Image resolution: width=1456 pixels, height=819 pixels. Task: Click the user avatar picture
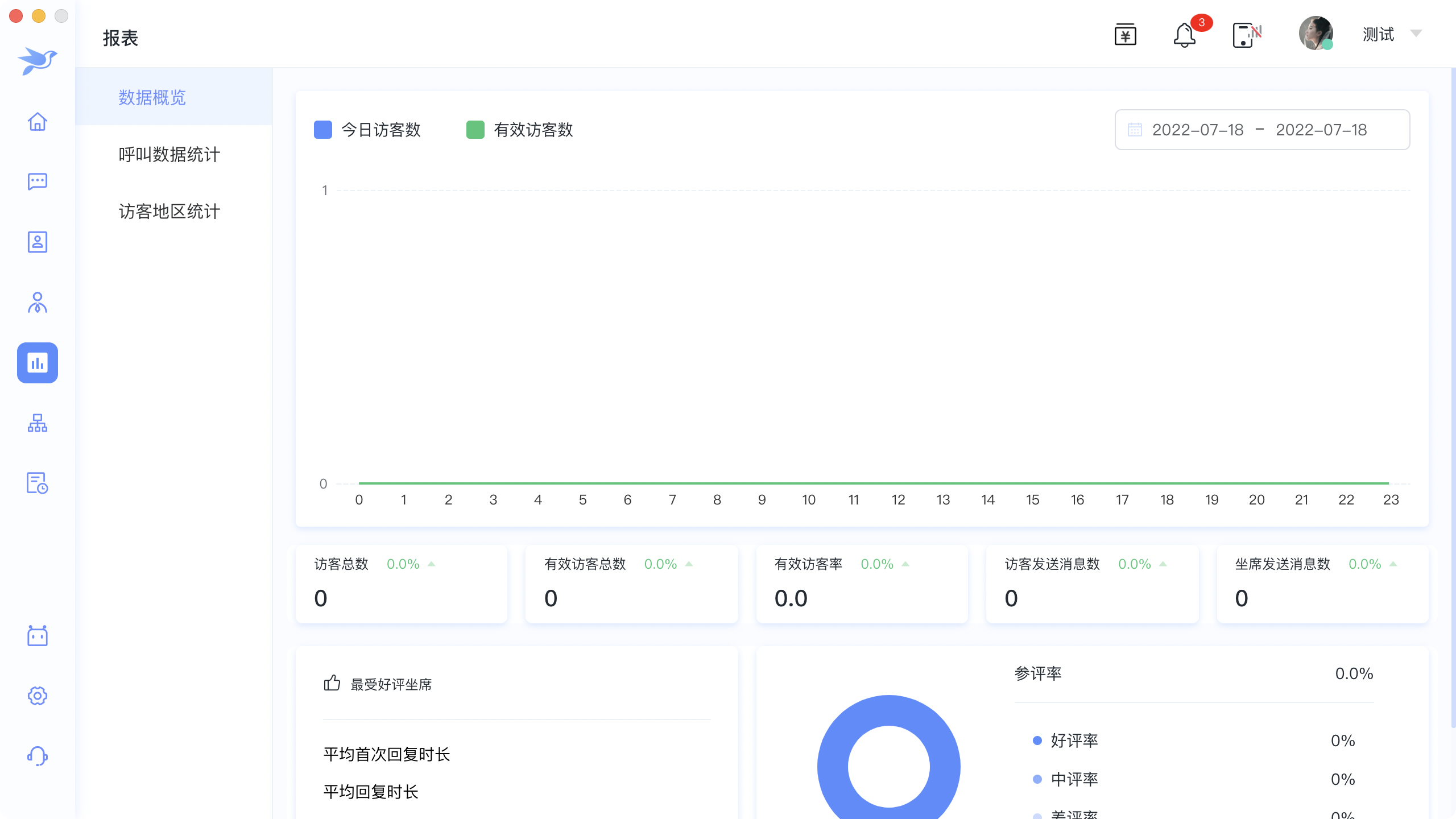click(1316, 34)
